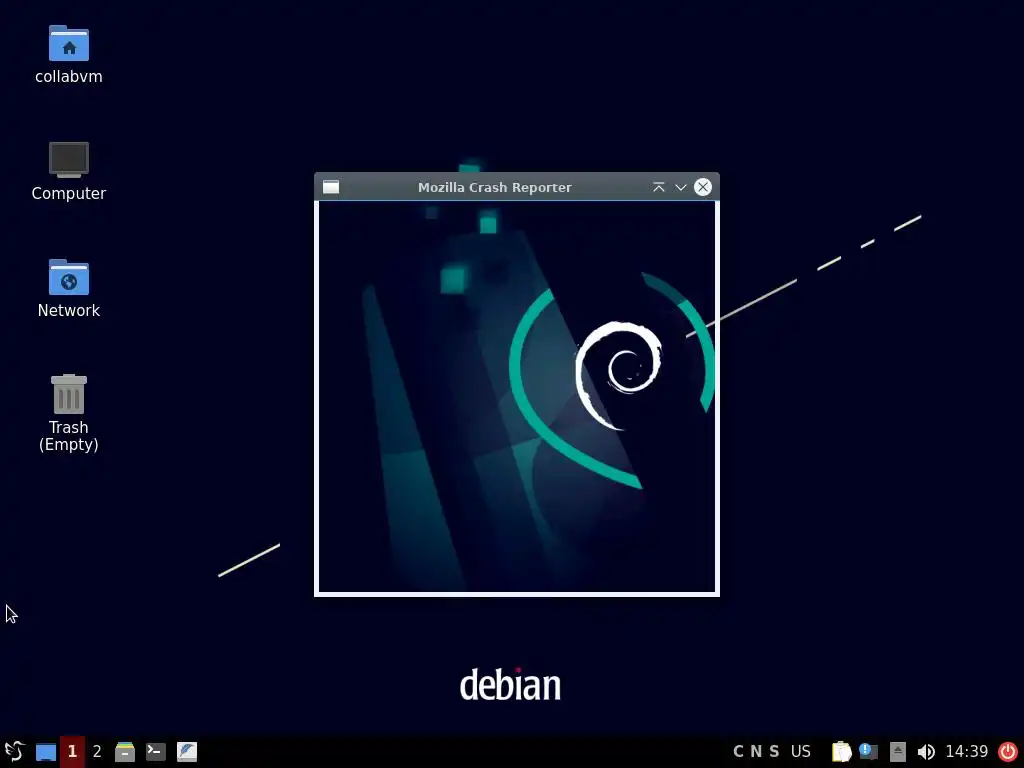Click the 14:39 clock in the panel
1024x768 pixels.
967,751
